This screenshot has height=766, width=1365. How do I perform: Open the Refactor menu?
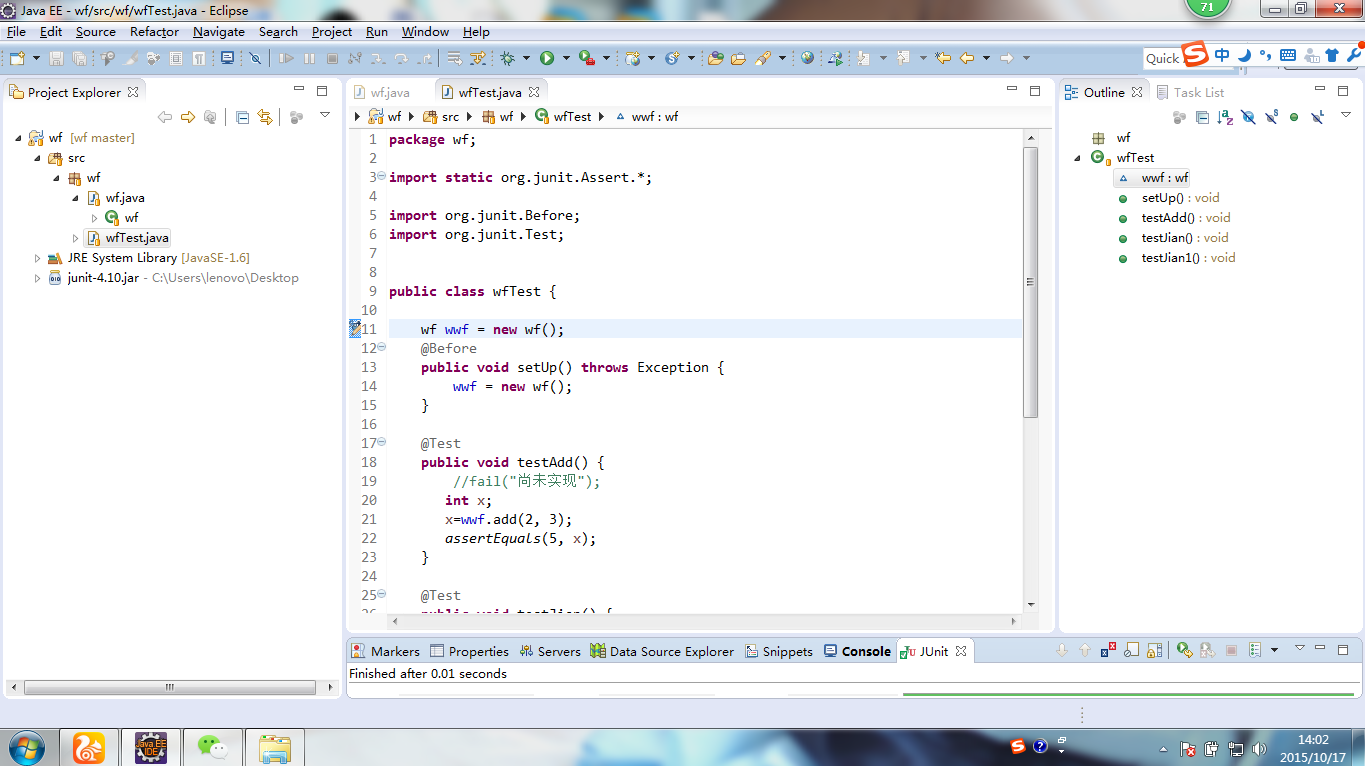pyautogui.click(x=154, y=31)
